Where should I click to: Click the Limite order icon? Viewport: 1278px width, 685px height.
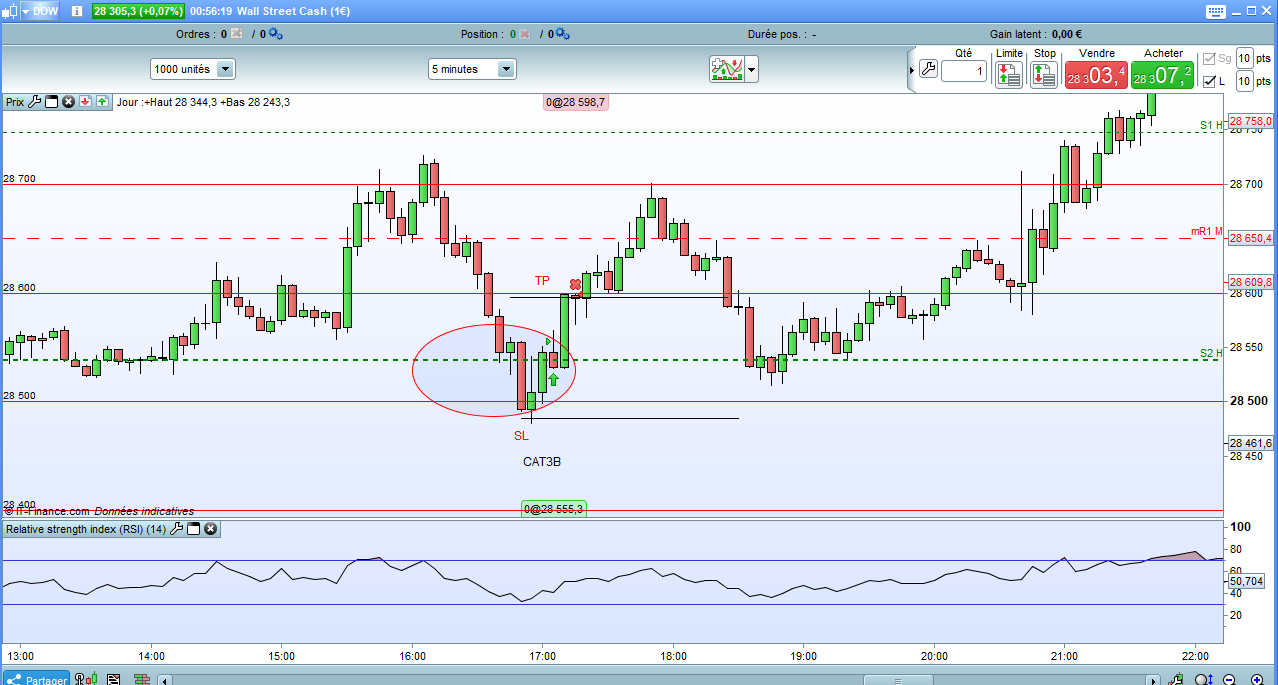click(x=1008, y=75)
